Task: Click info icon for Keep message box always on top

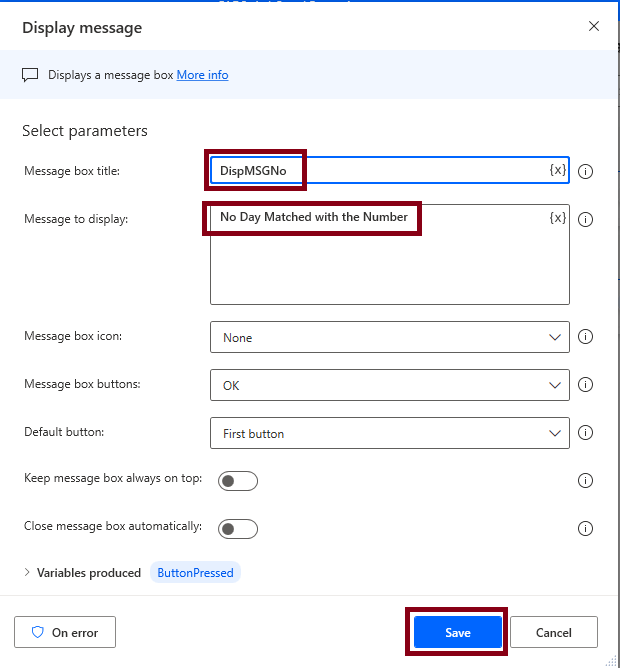Action: coord(585,481)
